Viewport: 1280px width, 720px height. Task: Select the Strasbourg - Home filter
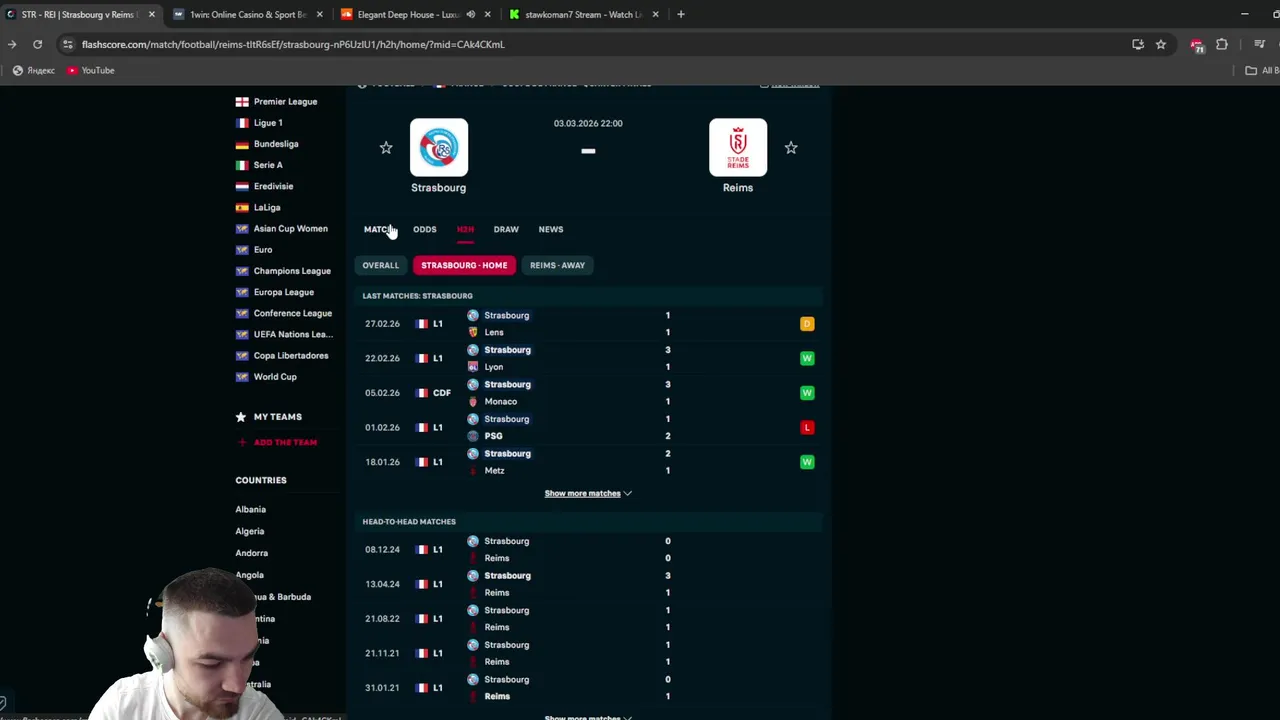coord(464,265)
